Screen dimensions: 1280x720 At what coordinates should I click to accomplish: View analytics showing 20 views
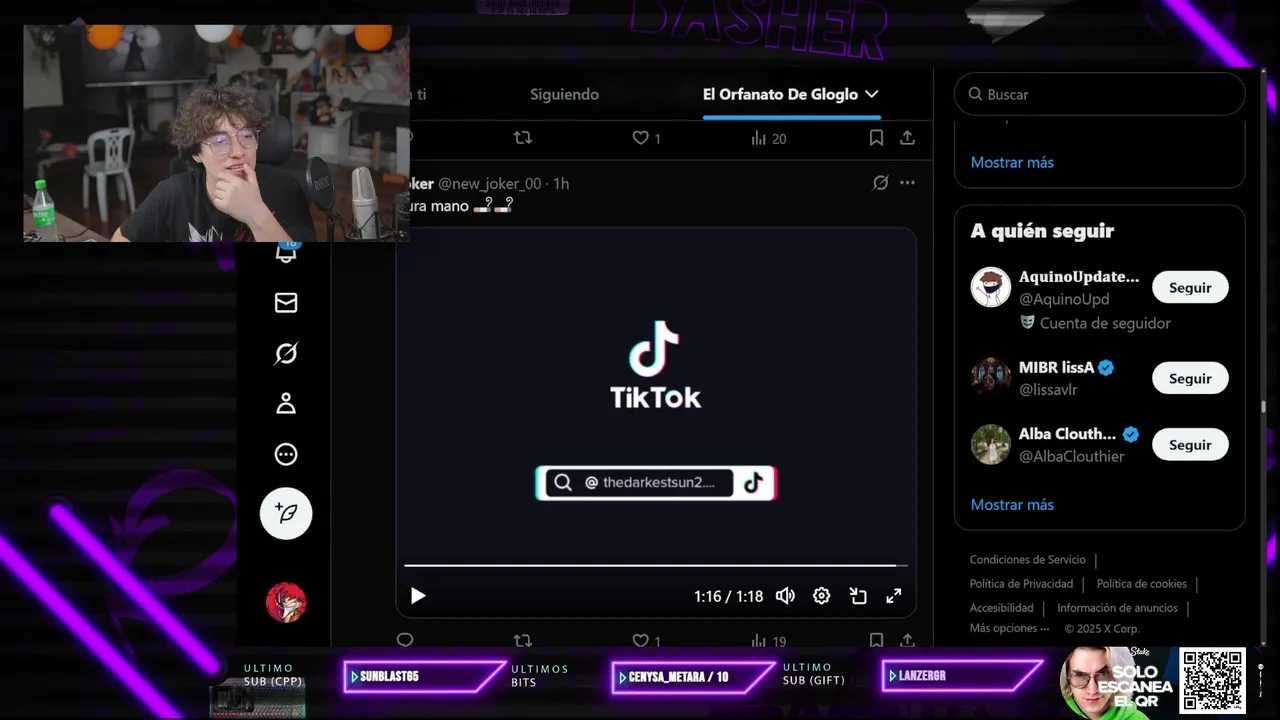tap(768, 138)
